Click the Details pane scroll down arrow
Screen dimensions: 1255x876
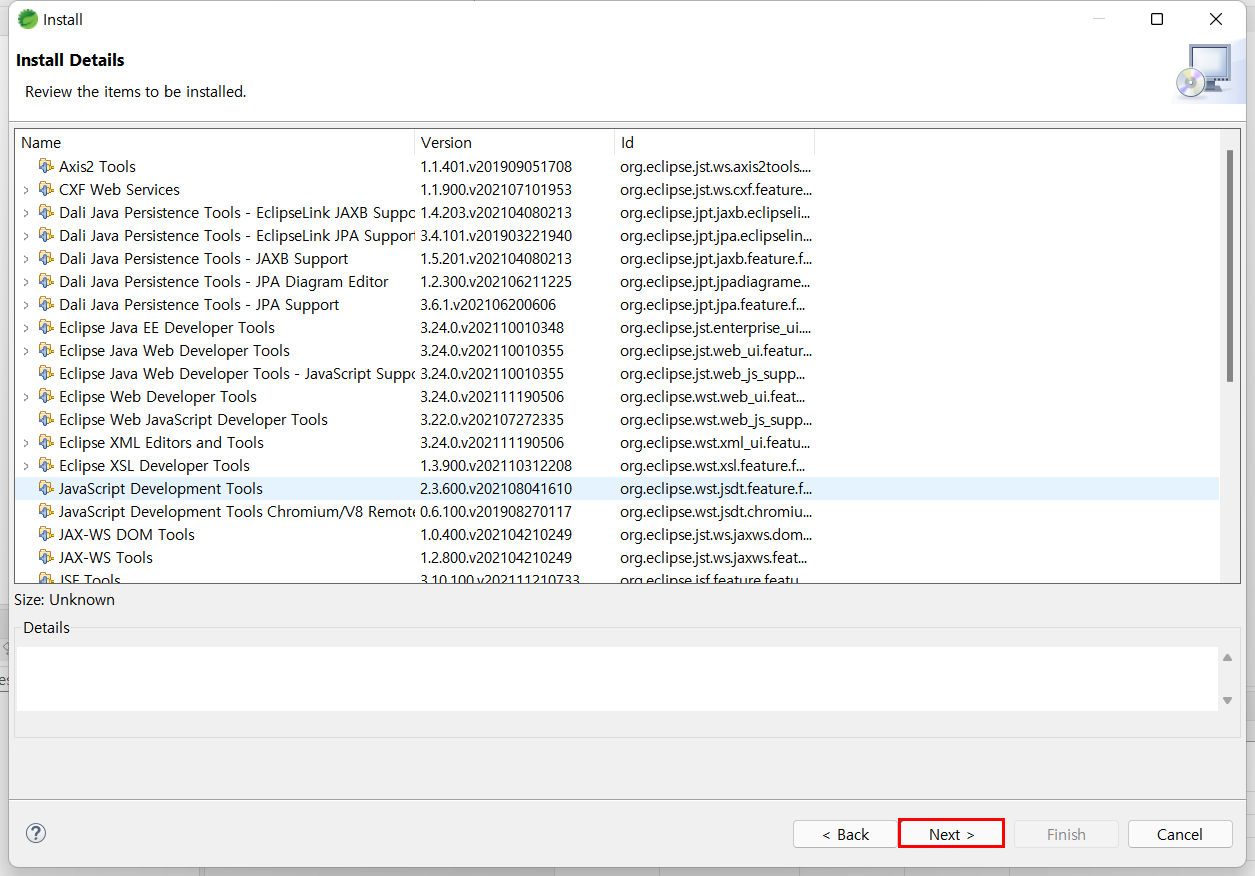click(1227, 700)
